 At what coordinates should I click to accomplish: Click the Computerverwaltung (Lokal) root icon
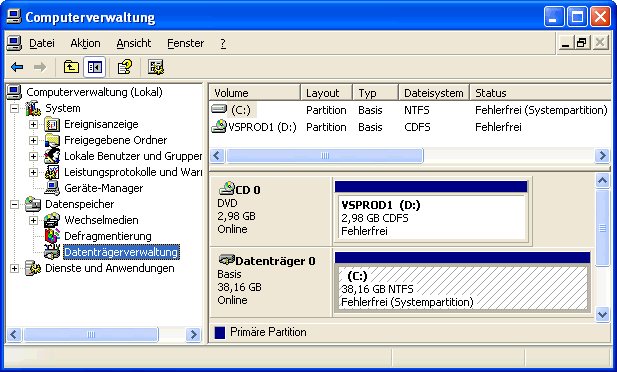tap(14, 92)
